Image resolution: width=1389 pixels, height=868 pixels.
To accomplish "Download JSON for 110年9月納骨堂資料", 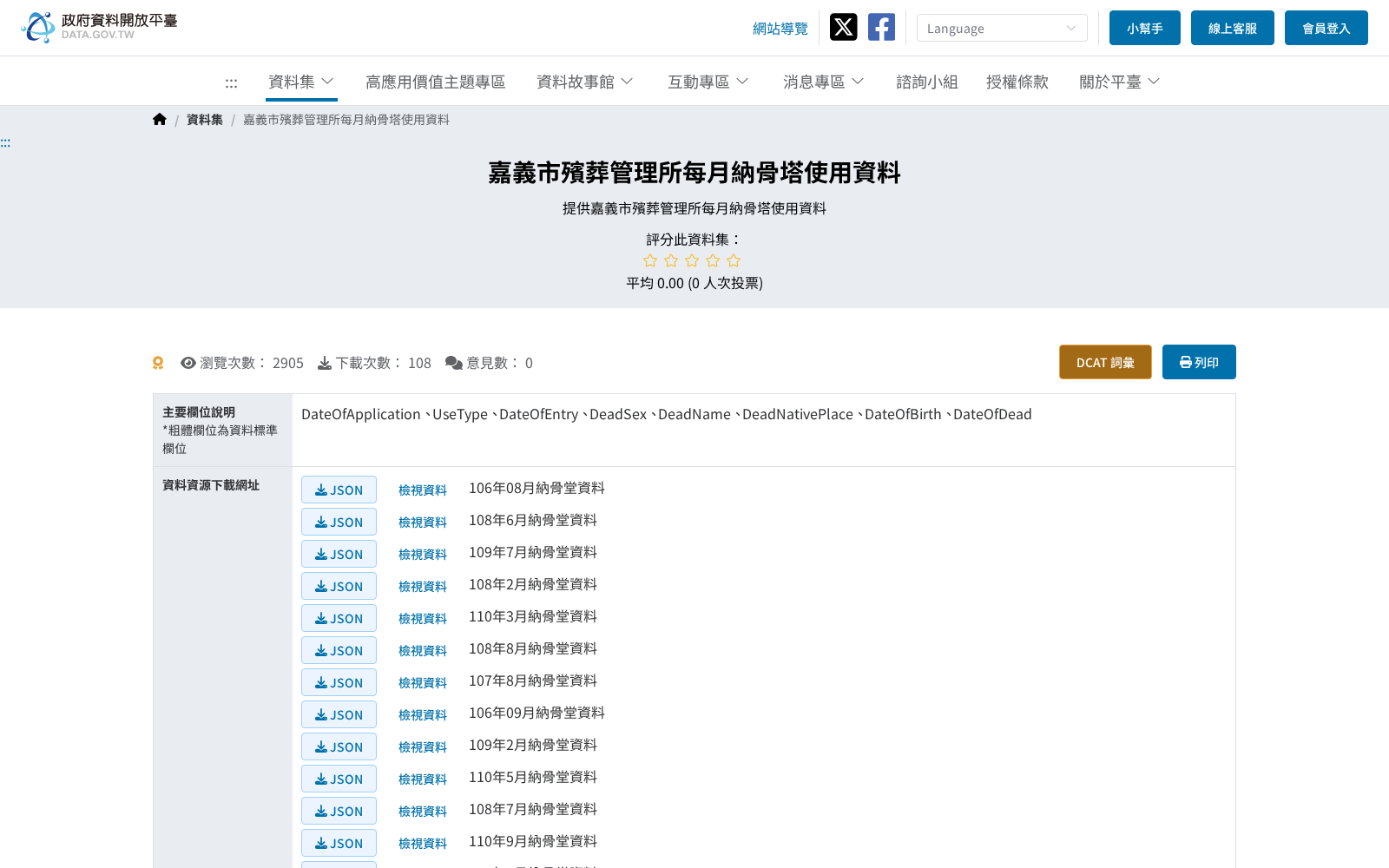I will (x=339, y=843).
